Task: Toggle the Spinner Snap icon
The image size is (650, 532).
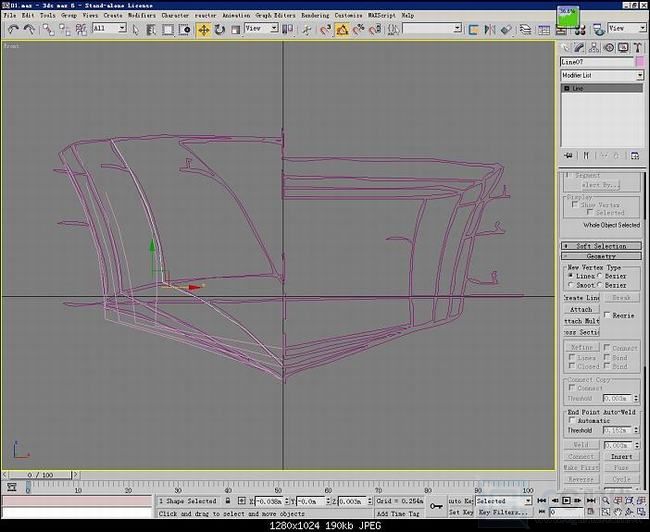Action: (x=375, y=29)
